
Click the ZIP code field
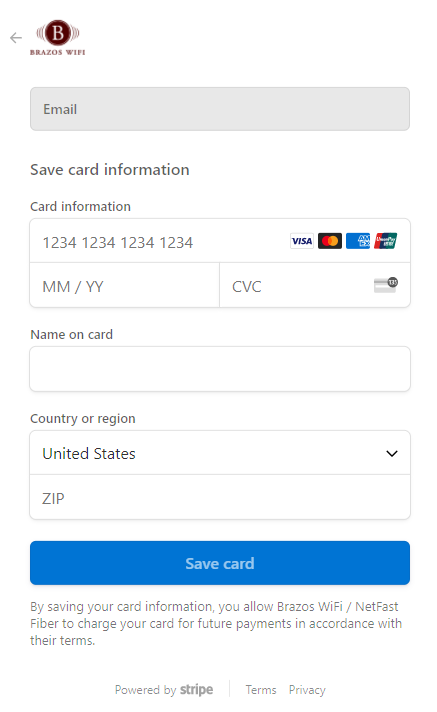pos(220,497)
